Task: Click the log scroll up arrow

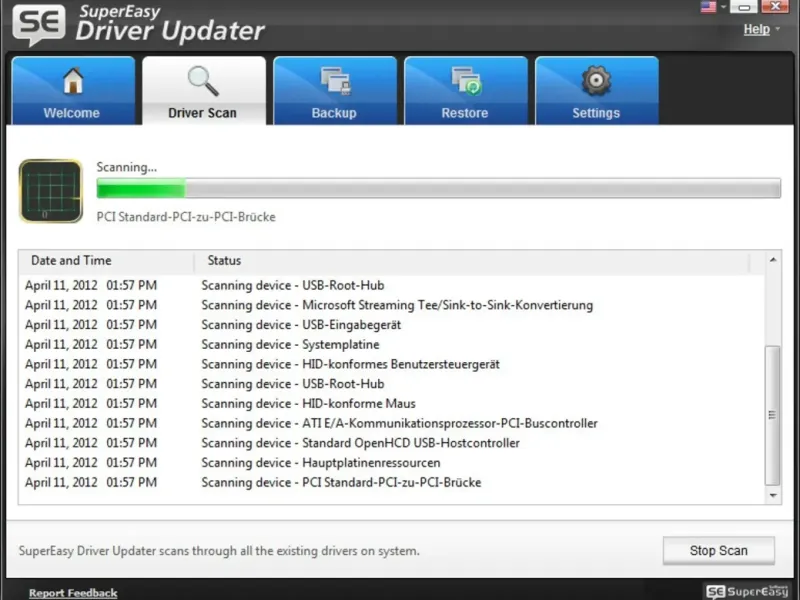Action: click(x=773, y=260)
